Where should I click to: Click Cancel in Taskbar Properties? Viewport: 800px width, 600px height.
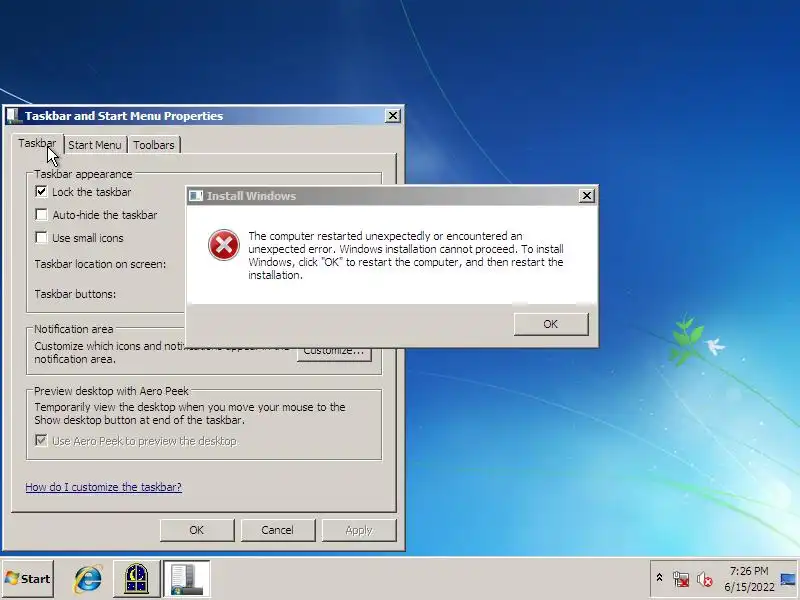(x=278, y=530)
